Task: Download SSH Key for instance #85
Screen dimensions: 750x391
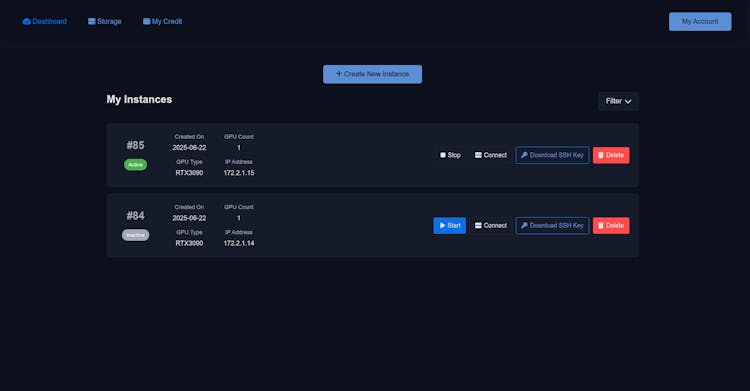Action: click(552, 155)
